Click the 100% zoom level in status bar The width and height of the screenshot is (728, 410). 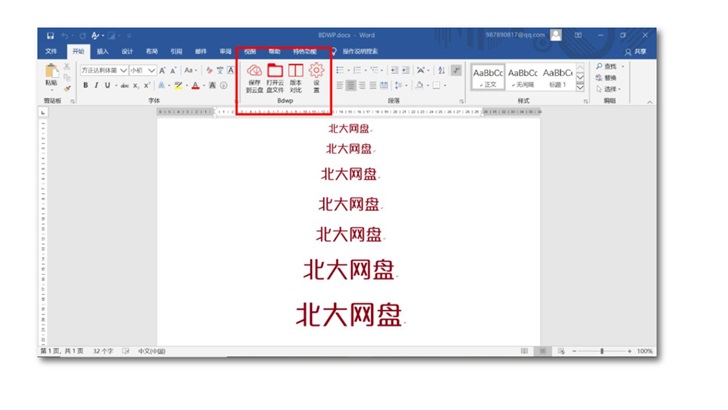tap(644, 351)
